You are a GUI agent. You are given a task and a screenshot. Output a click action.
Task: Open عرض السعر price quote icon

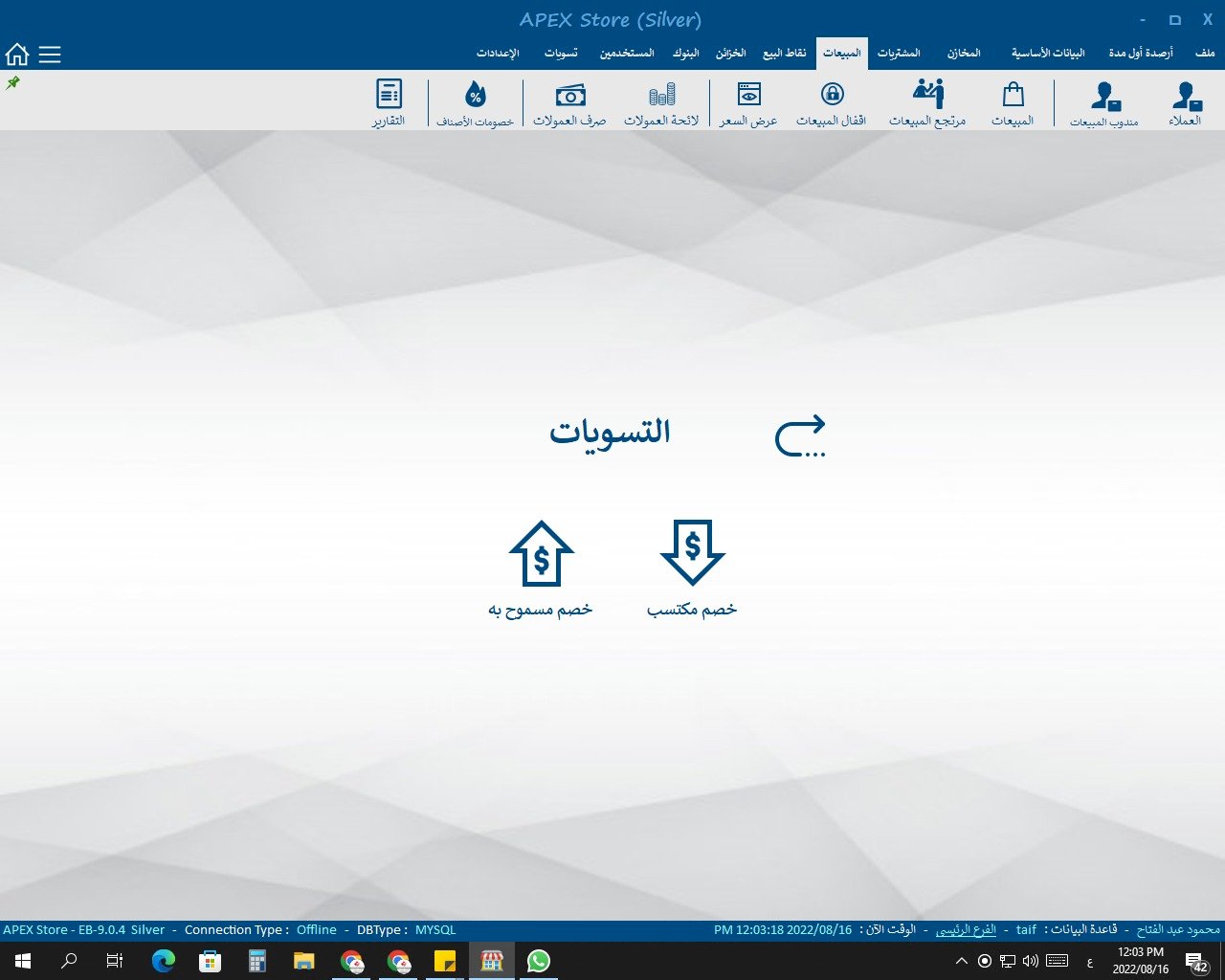pyautogui.click(x=748, y=102)
